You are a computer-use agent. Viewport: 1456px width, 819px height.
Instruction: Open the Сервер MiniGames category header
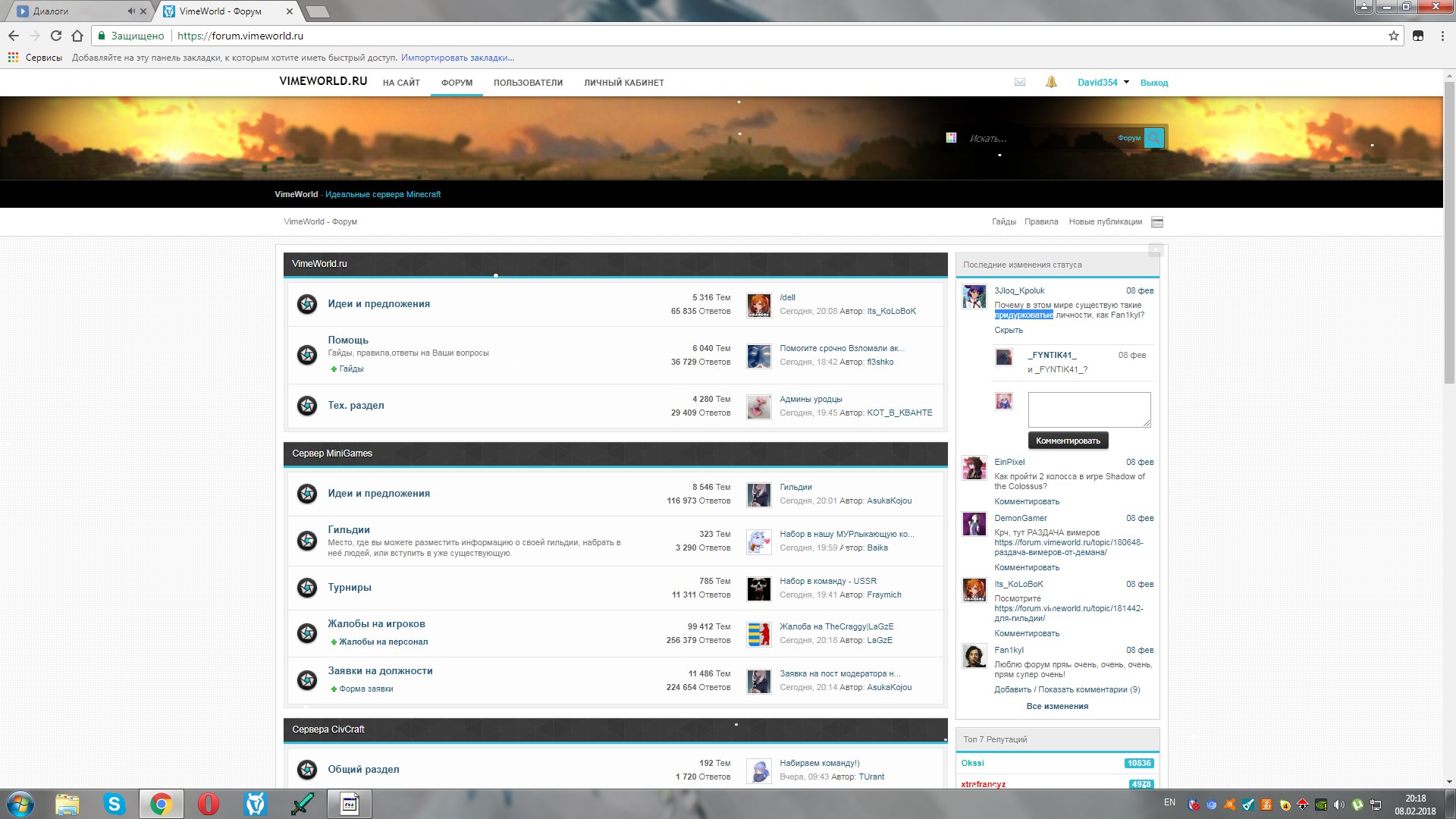(x=616, y=453)
